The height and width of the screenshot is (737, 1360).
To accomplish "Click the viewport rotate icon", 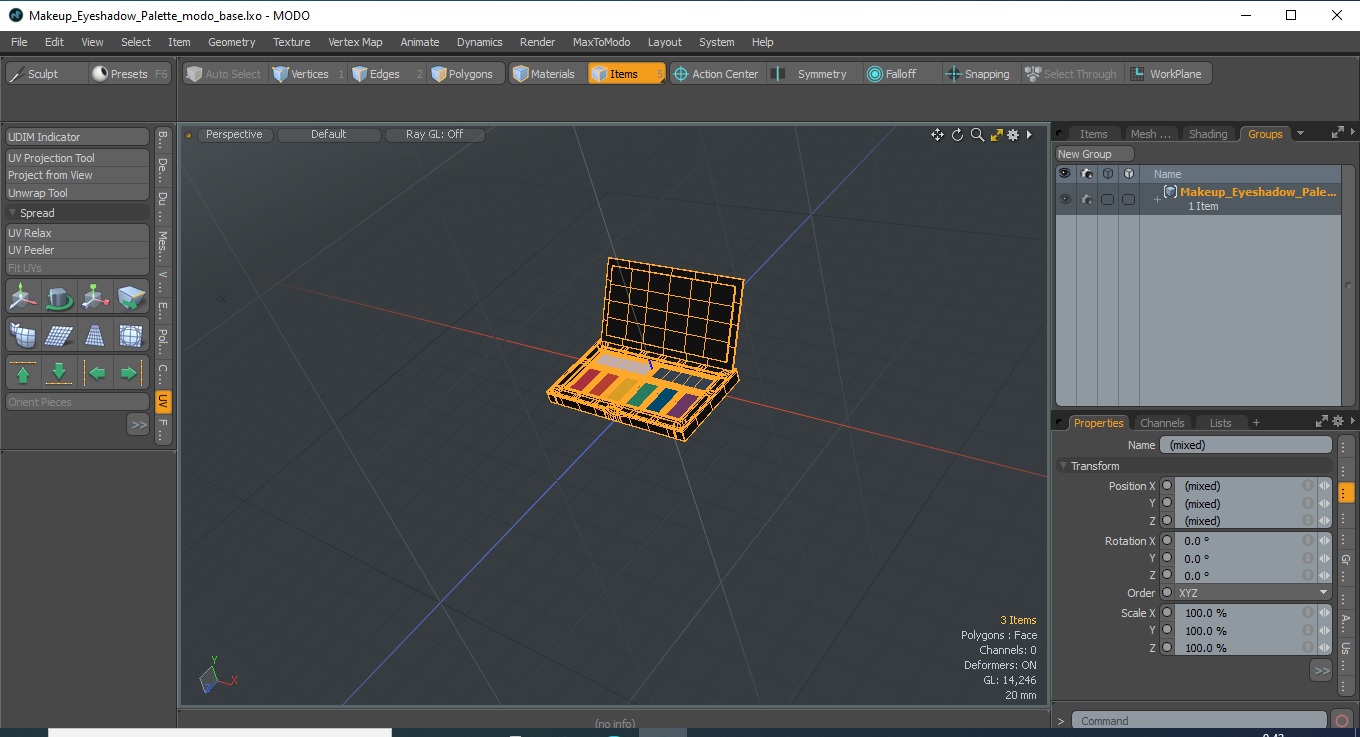I will click(957, 135).
